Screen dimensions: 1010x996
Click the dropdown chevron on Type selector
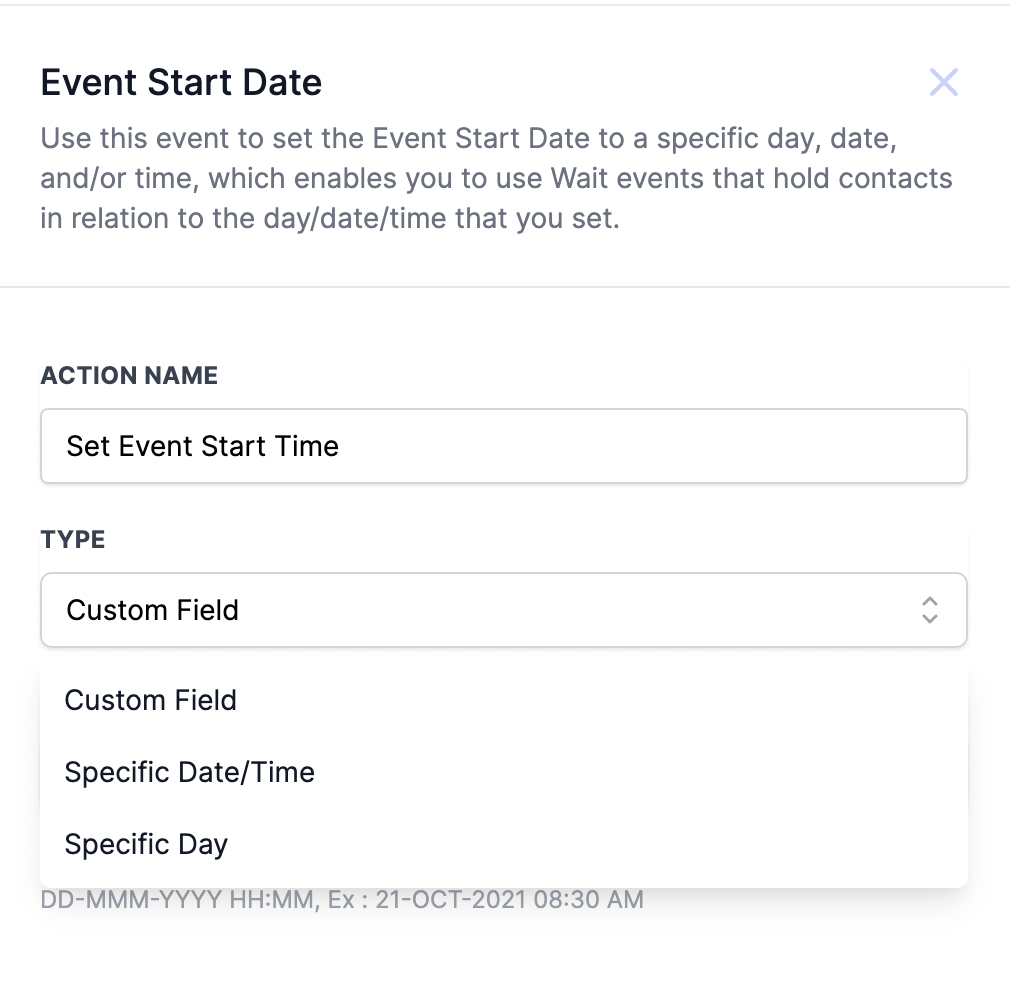coord(929,610)
